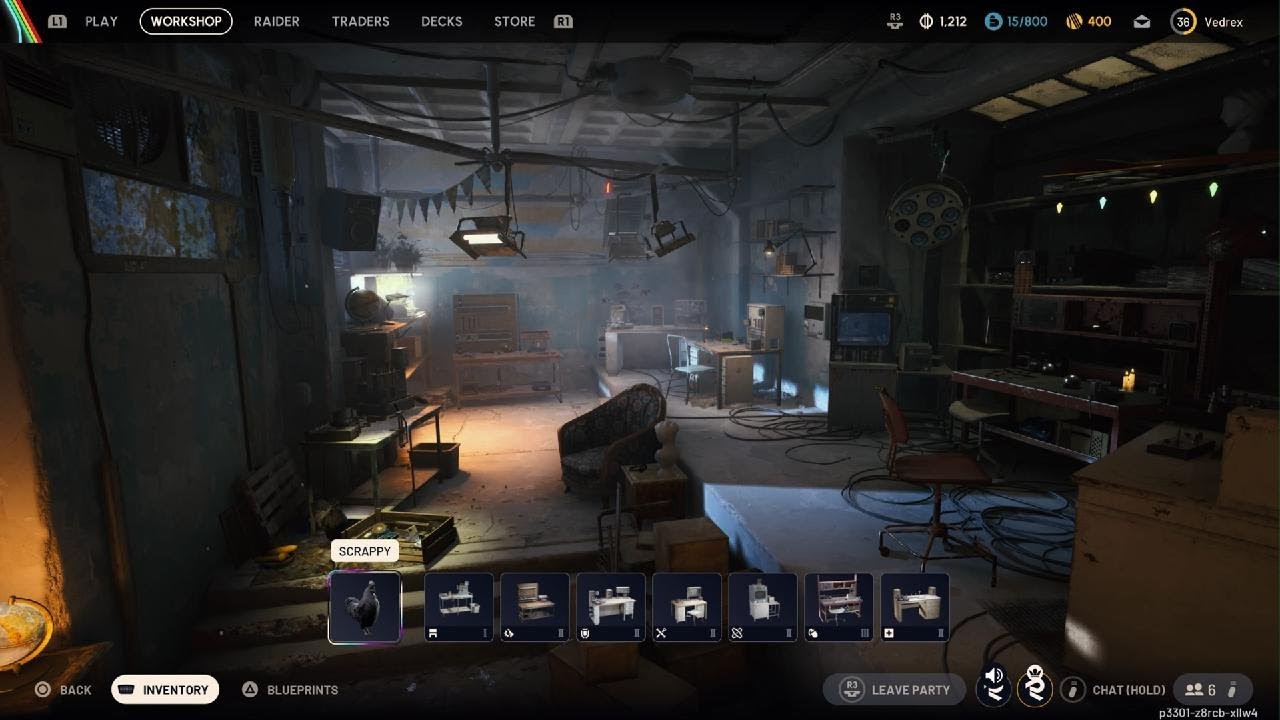Click the level 36 ring badge

pos(1183,21)
